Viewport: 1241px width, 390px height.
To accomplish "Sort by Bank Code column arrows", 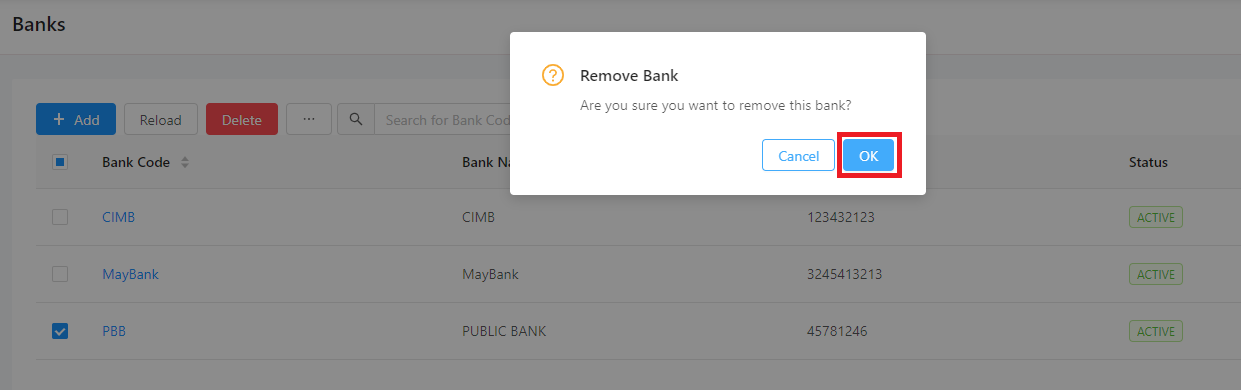I will click(x=184, y=162).
